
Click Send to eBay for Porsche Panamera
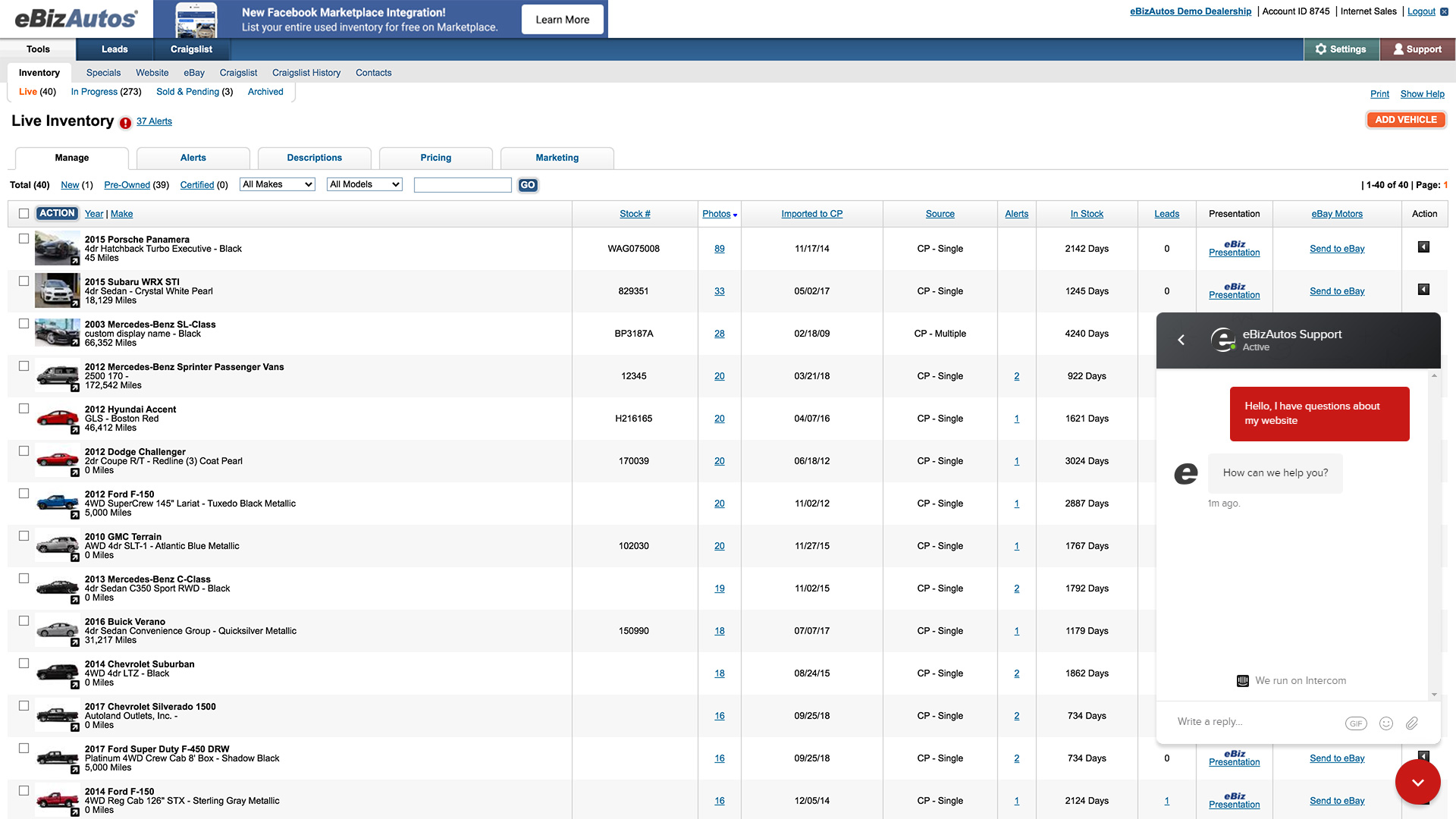click(x=1337, y=249)
